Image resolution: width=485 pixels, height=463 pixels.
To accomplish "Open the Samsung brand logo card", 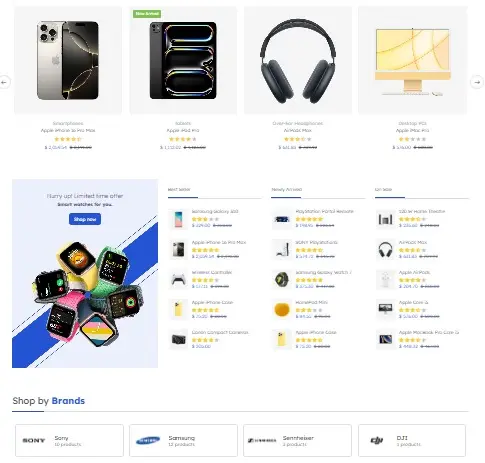I will pyautogui.click(x=183, y=440).
